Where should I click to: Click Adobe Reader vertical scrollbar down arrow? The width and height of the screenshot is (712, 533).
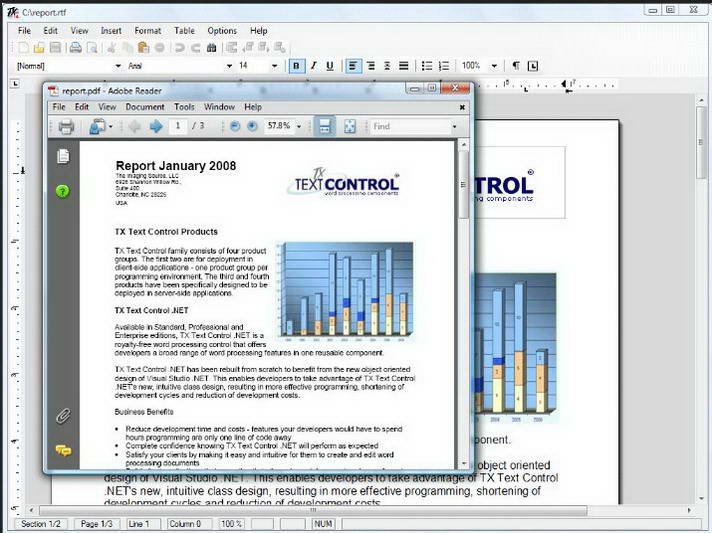point(464,464)
